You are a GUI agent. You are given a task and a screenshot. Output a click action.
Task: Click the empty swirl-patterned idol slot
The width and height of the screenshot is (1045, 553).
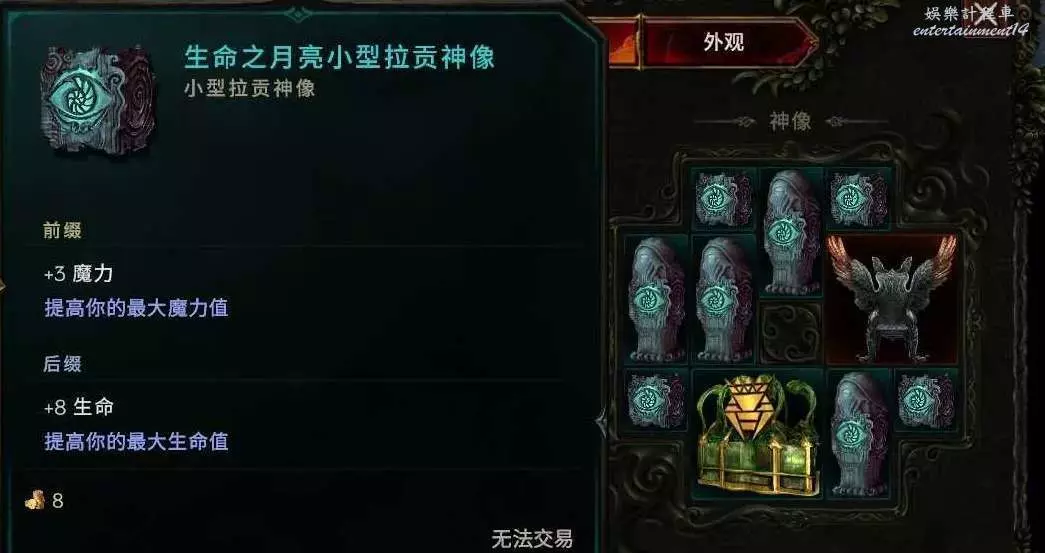(x=791, y=332)
